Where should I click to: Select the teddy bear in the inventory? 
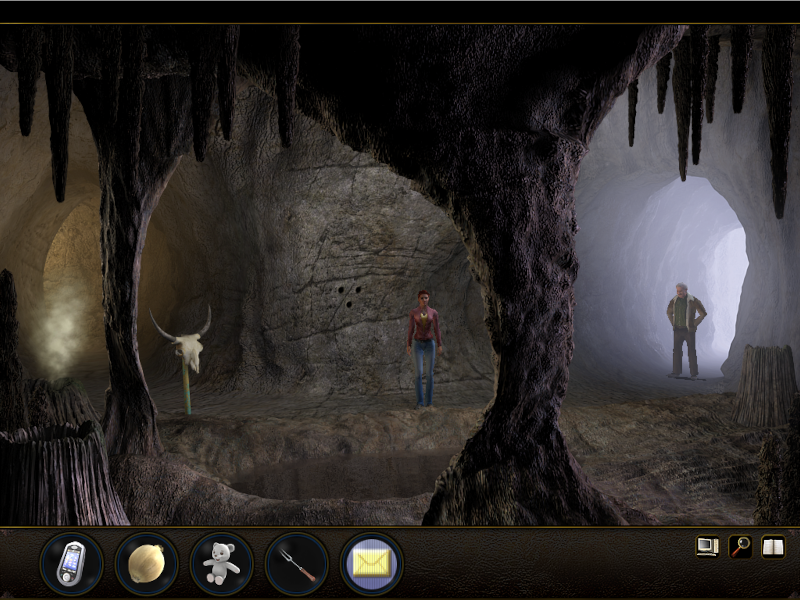point(218,563)
